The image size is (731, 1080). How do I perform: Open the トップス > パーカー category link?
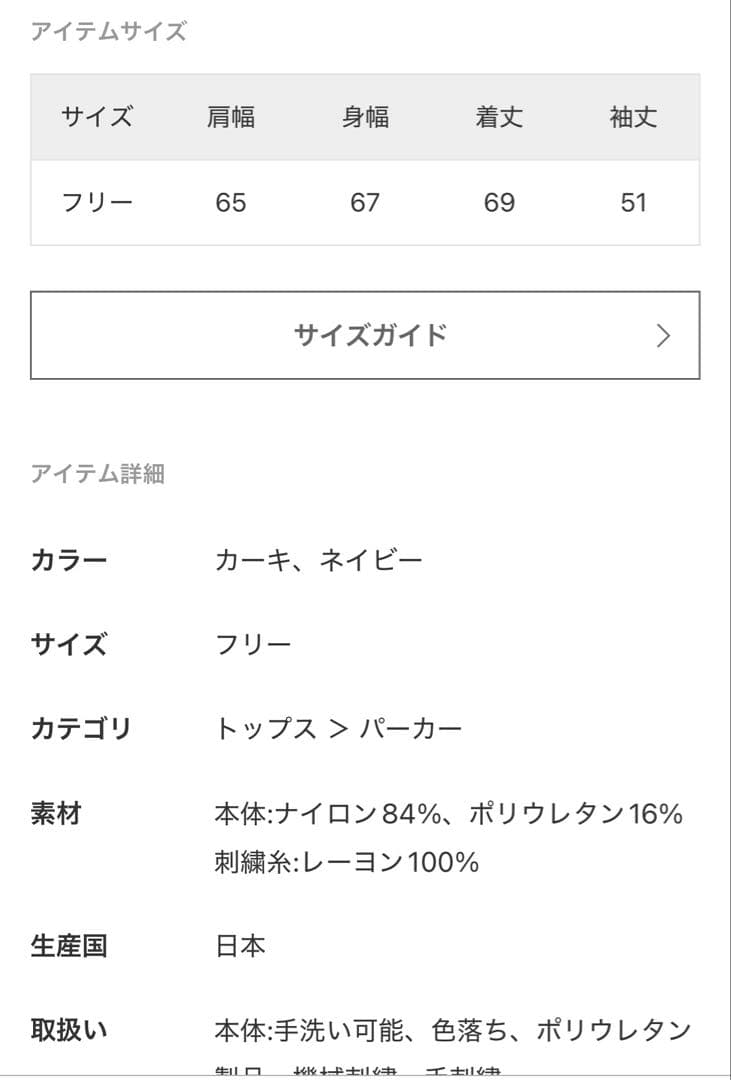tap(339, 729)
